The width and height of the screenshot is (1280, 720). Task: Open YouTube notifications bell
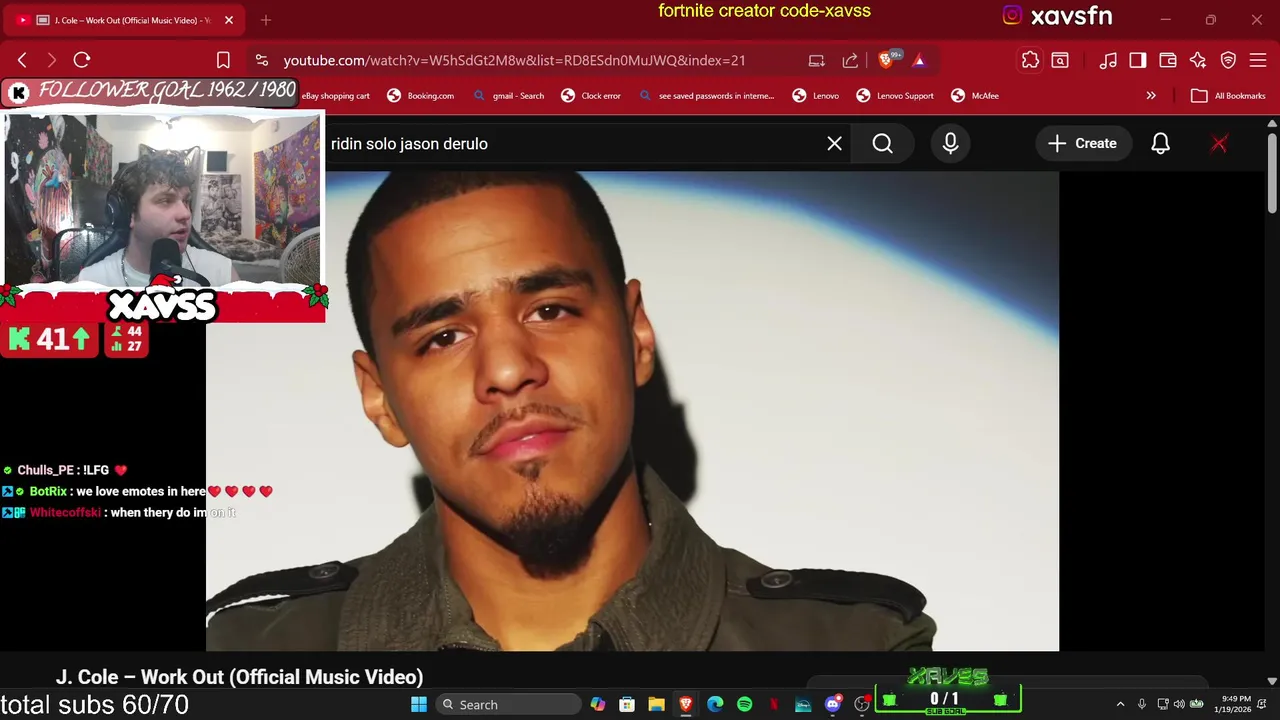tap(1160, 144)
